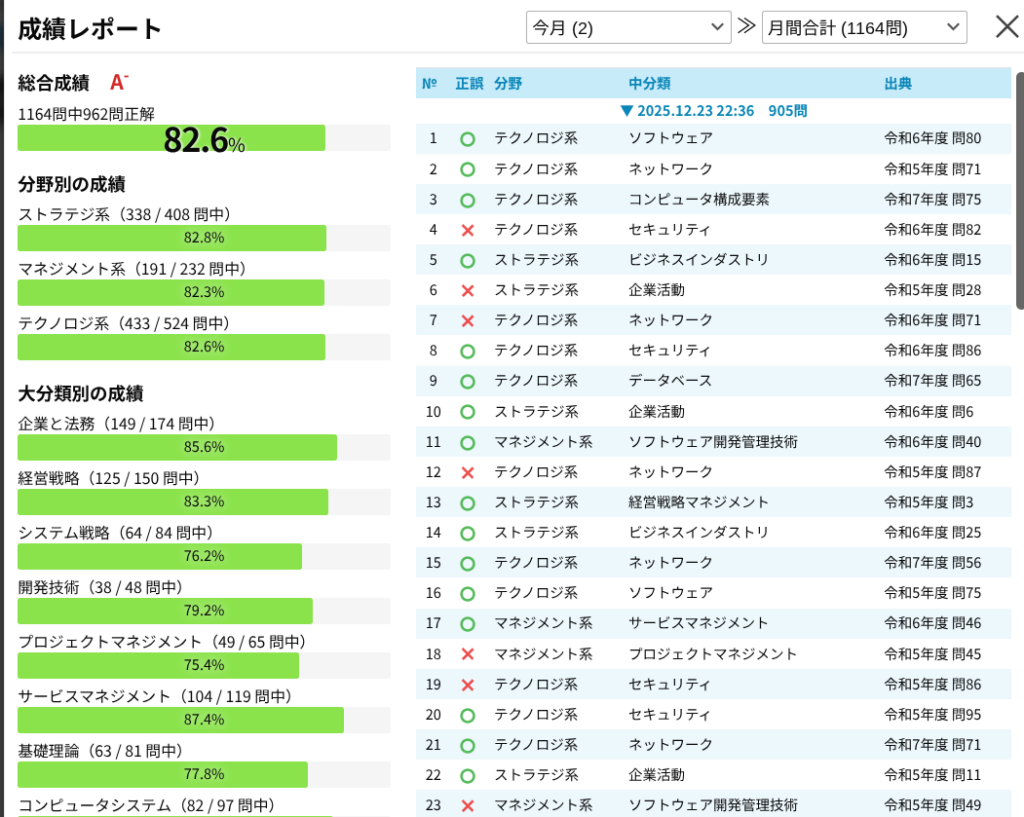Click the 中分類 column header
This screenshot has height=817, width=1024.
click(x=649, y=84)
